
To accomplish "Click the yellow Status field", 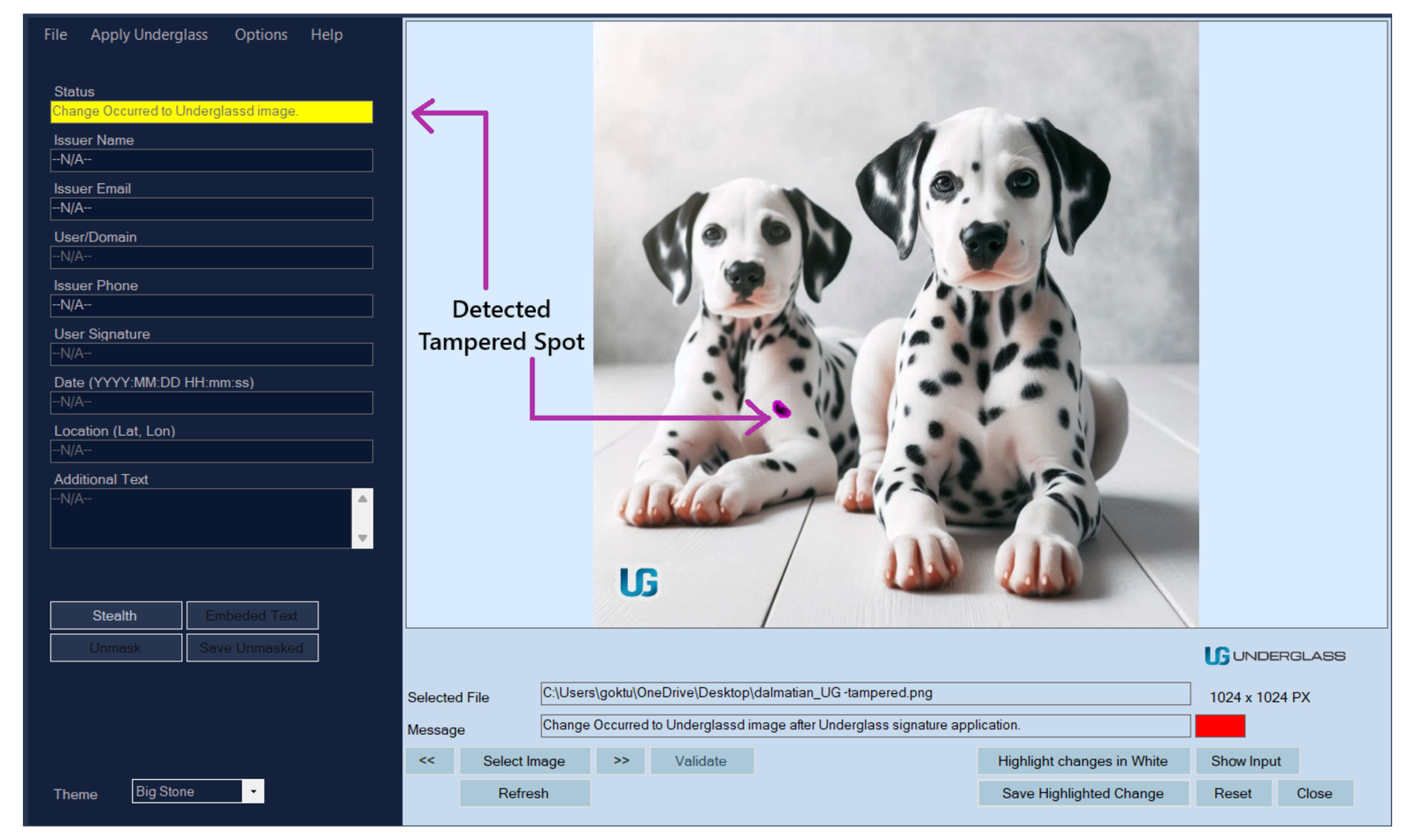I will point(211,111).
